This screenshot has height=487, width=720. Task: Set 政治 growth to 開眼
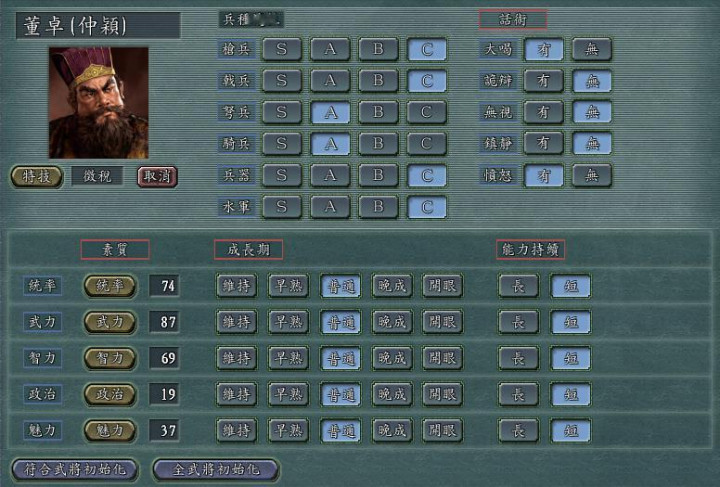pos(442,394)
